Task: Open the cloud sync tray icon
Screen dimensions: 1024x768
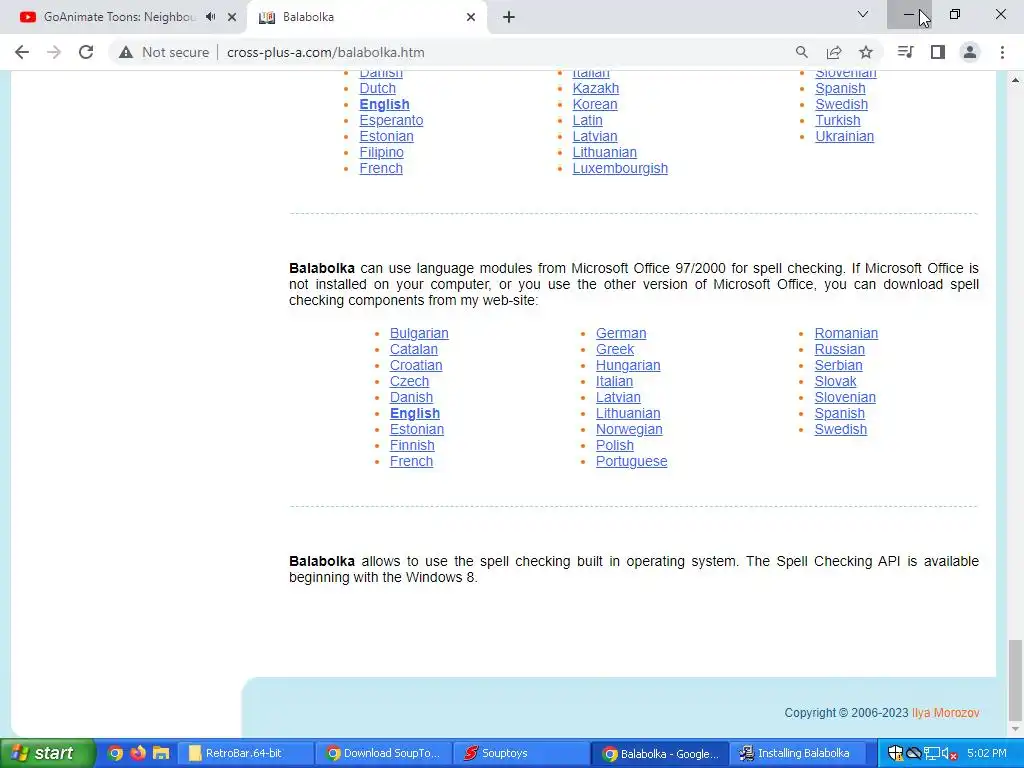Action: pyautogui.click(x=914, y=754)
